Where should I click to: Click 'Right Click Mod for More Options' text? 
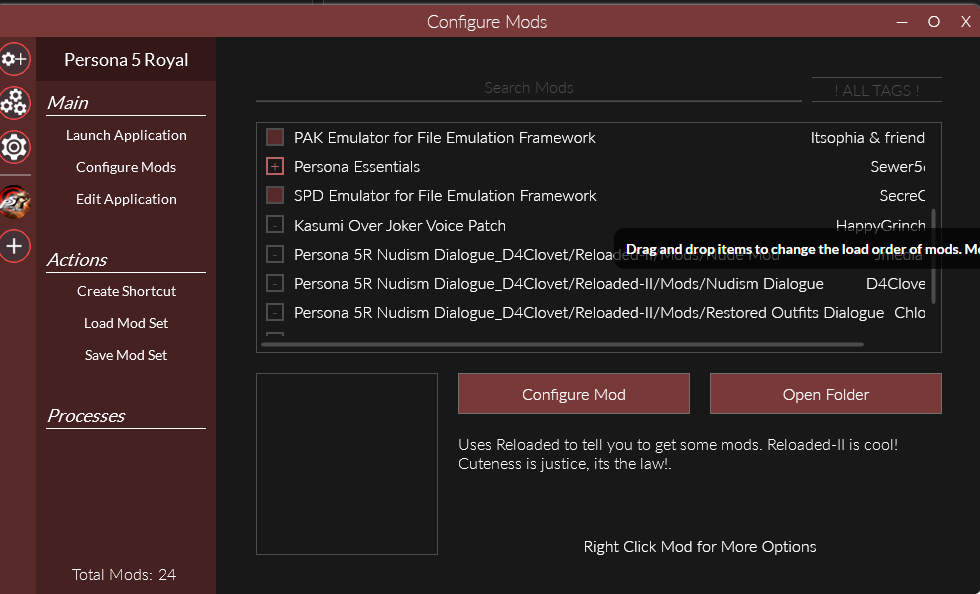(700, 546)
